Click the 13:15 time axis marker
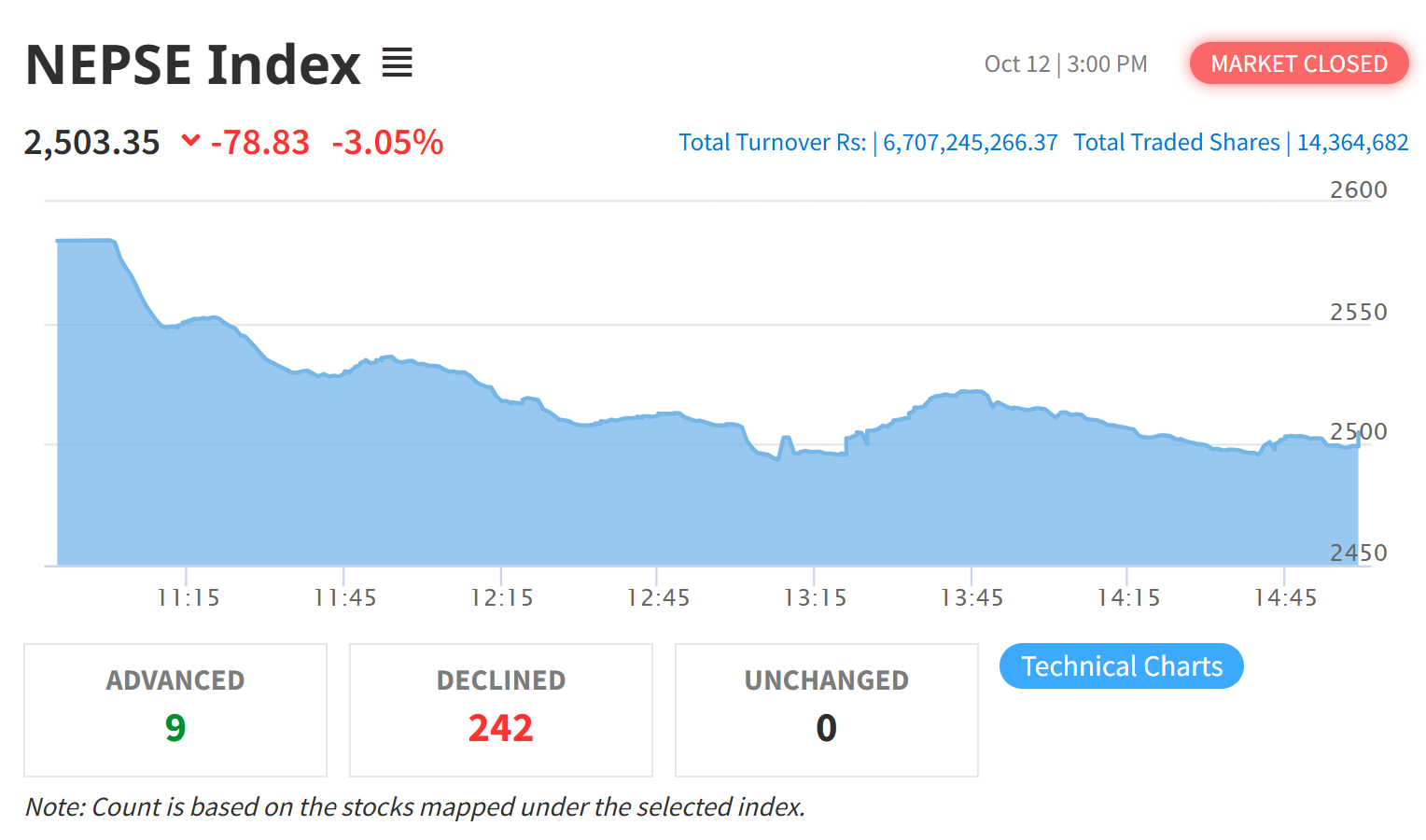The image size is (1426, 840). tap(815, 597)
